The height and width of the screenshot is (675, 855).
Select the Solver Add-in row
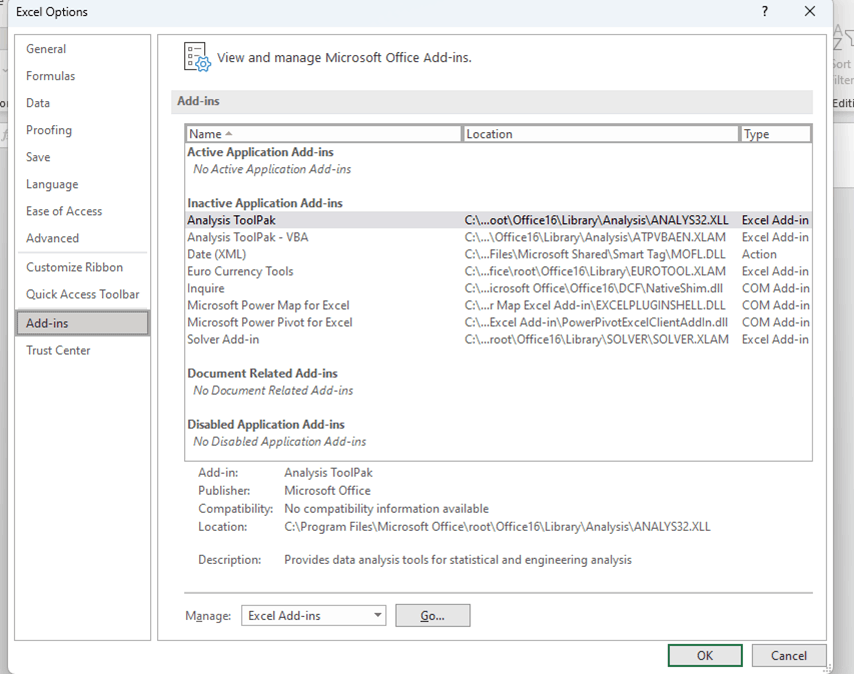coord(498,339)
